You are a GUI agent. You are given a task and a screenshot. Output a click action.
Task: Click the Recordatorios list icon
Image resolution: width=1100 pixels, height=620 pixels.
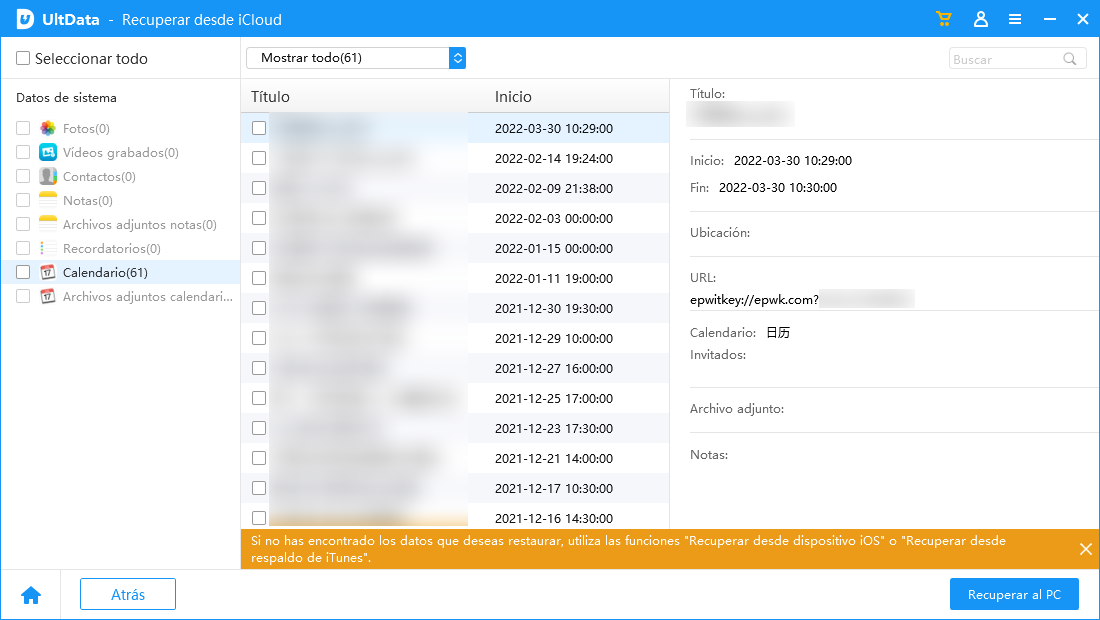tap(48, 248)
